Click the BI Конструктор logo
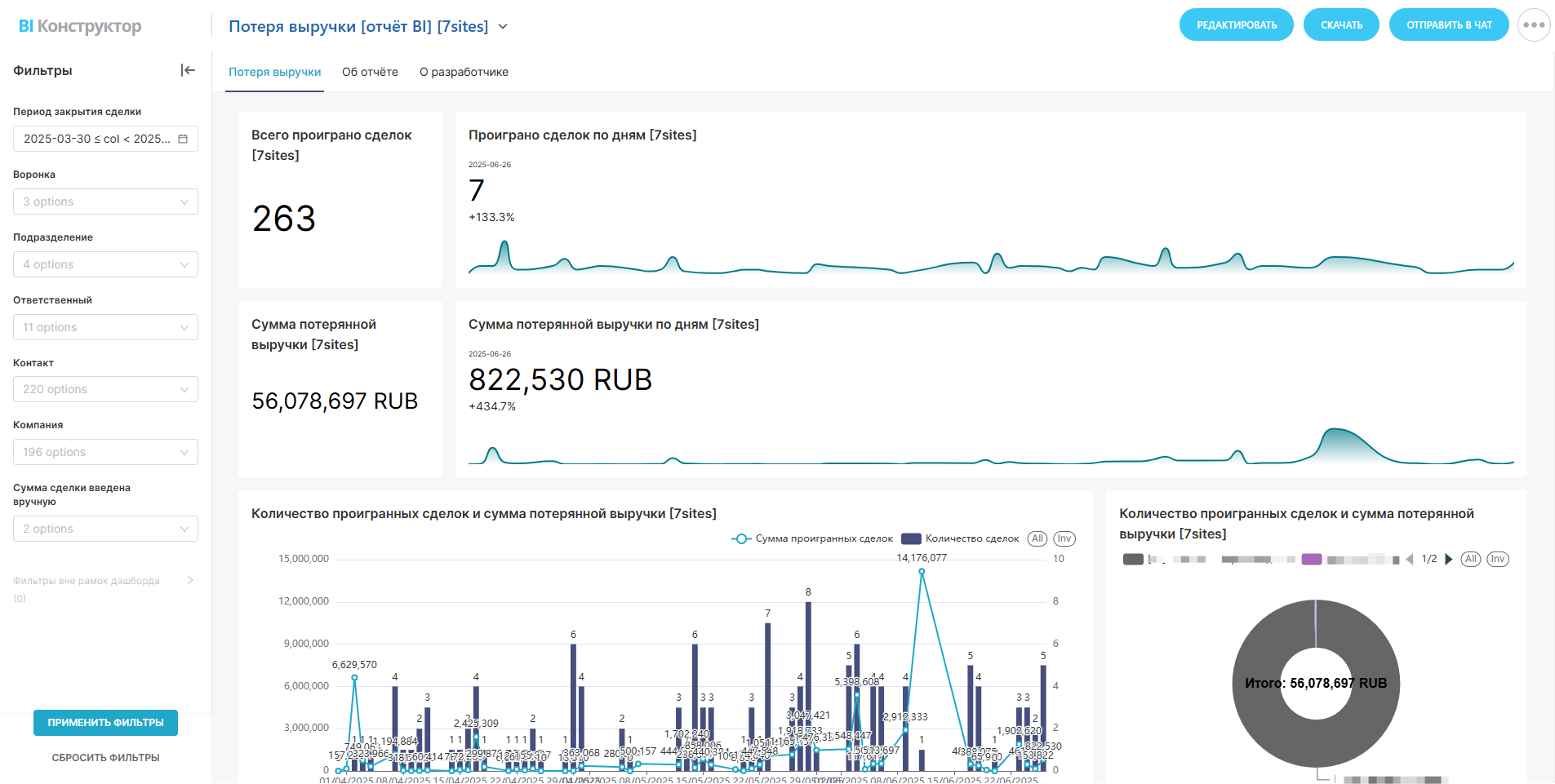 (80, 26)
